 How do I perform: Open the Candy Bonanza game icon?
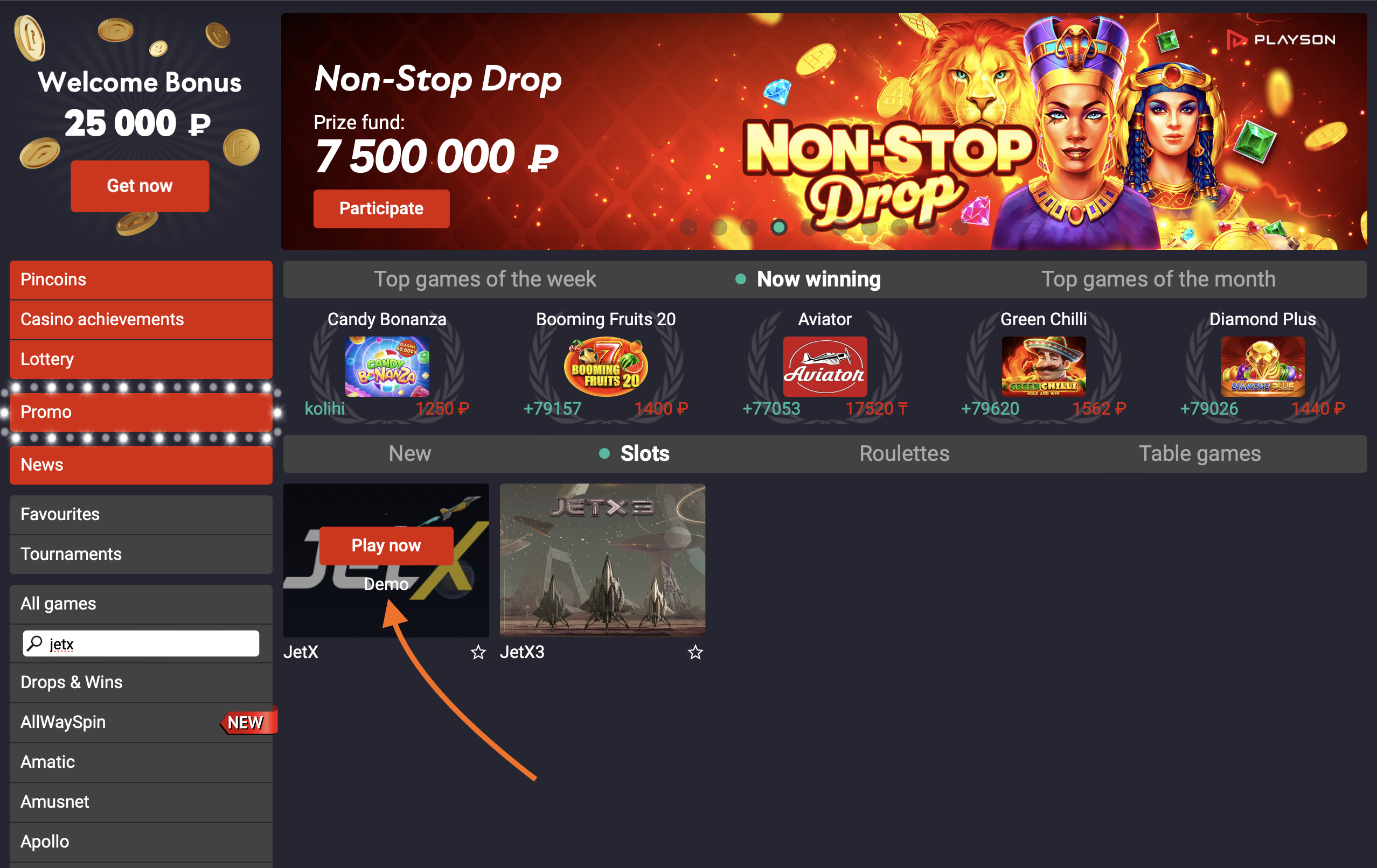click(387, 366)
